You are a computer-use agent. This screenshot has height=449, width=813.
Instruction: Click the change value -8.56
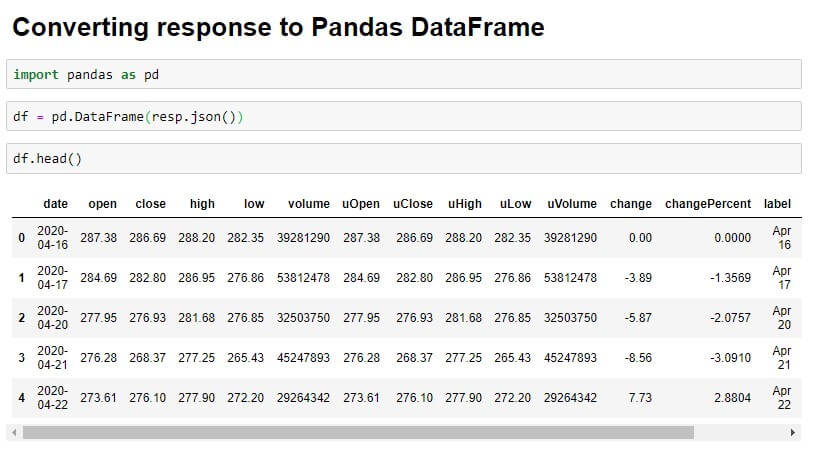pyautogui.click(x=638, y=358)
